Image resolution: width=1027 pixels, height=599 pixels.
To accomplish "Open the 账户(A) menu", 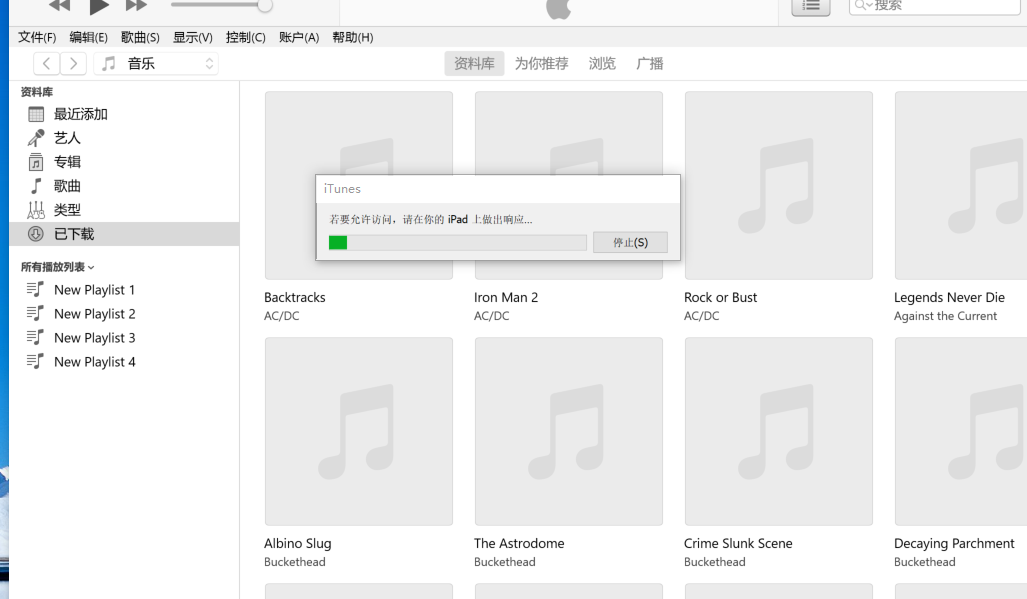I will pyautogui.click(x=299, y=37).
